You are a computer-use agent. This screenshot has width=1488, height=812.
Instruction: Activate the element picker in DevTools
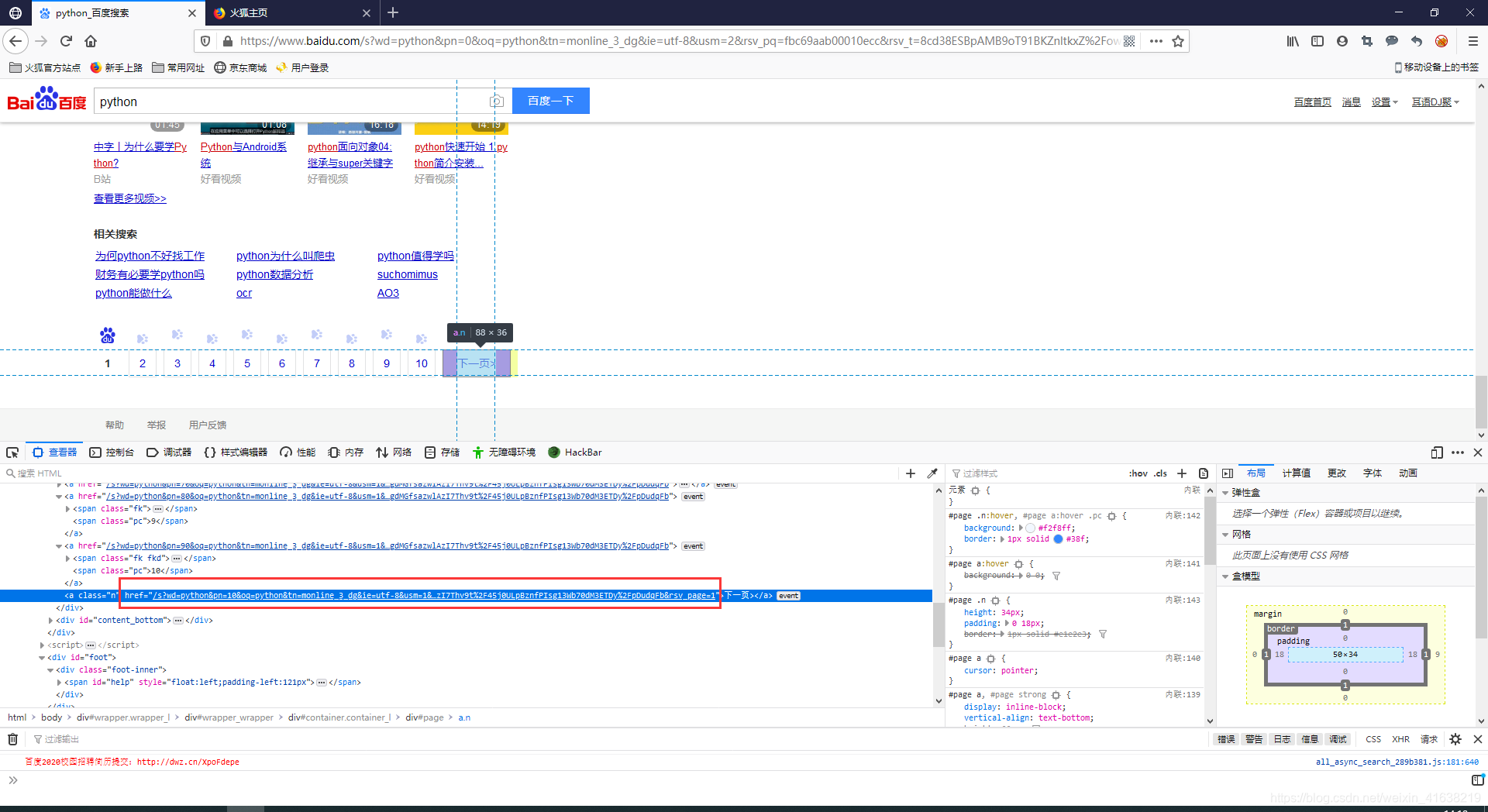pos(12,452)
